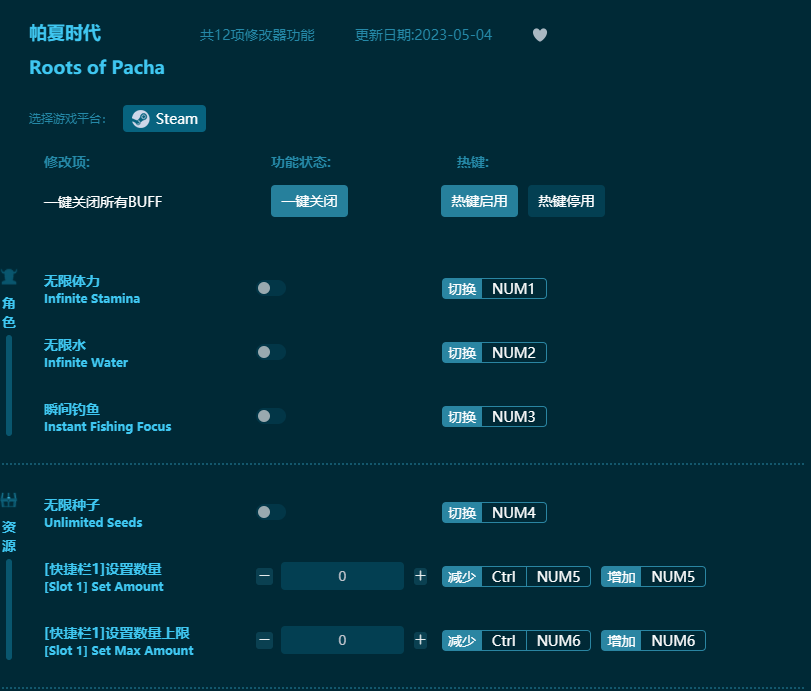
Task: Click the 功能状态: column header
Action: point(301,162)
